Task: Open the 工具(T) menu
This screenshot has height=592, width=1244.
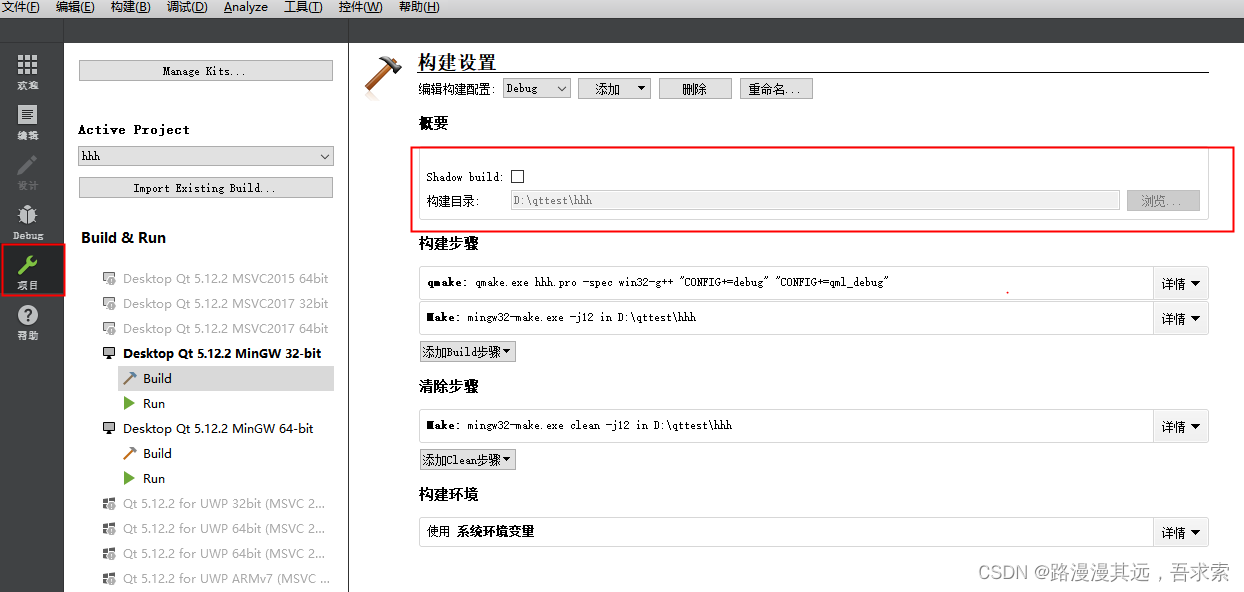Action: click(x=303, y=7)
